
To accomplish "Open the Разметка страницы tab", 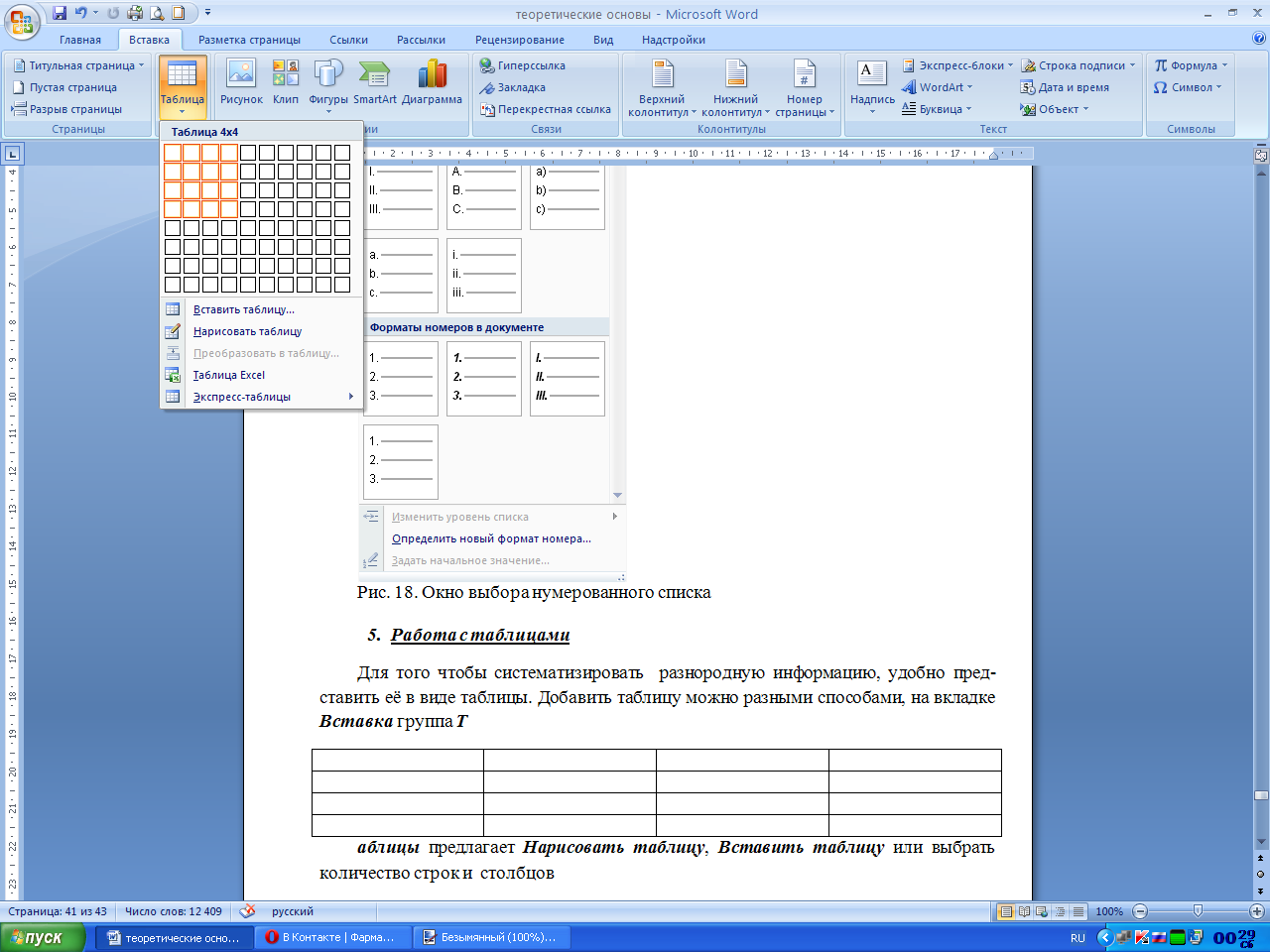I will tap(249, 40).
